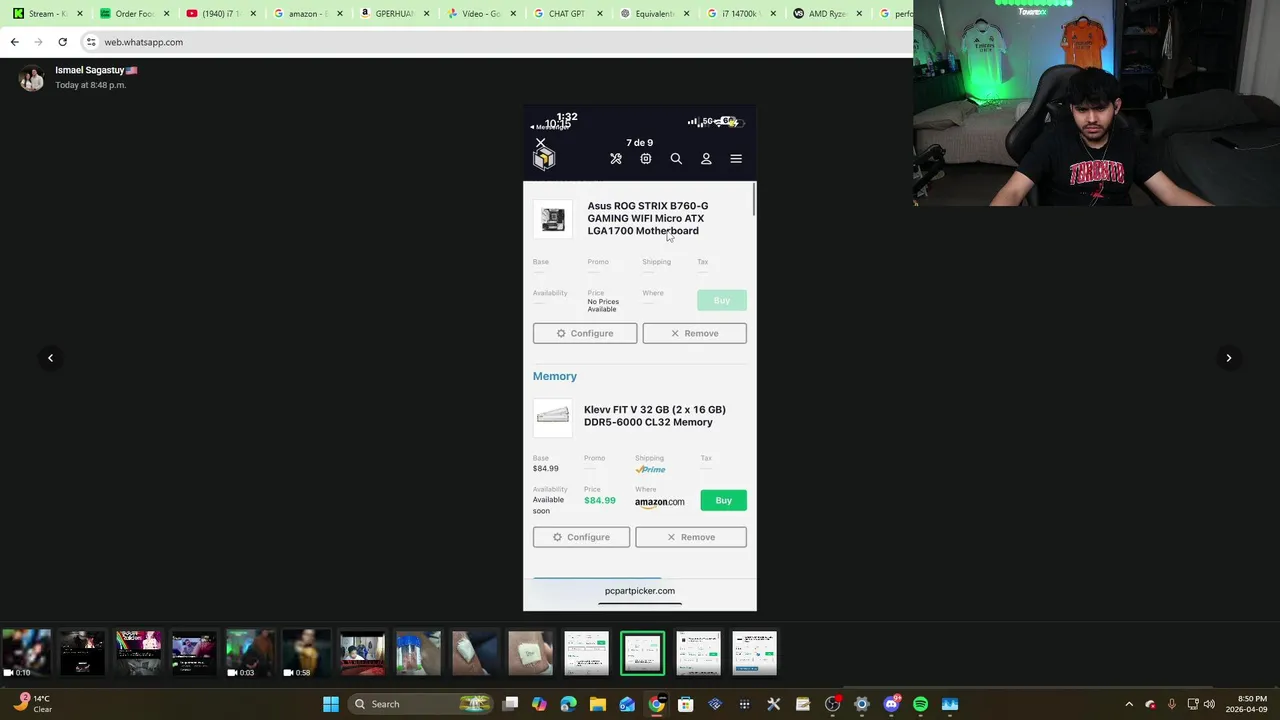1280x720 pixels.
Task: Click the browser forward arrow
Action: point(38,42)
